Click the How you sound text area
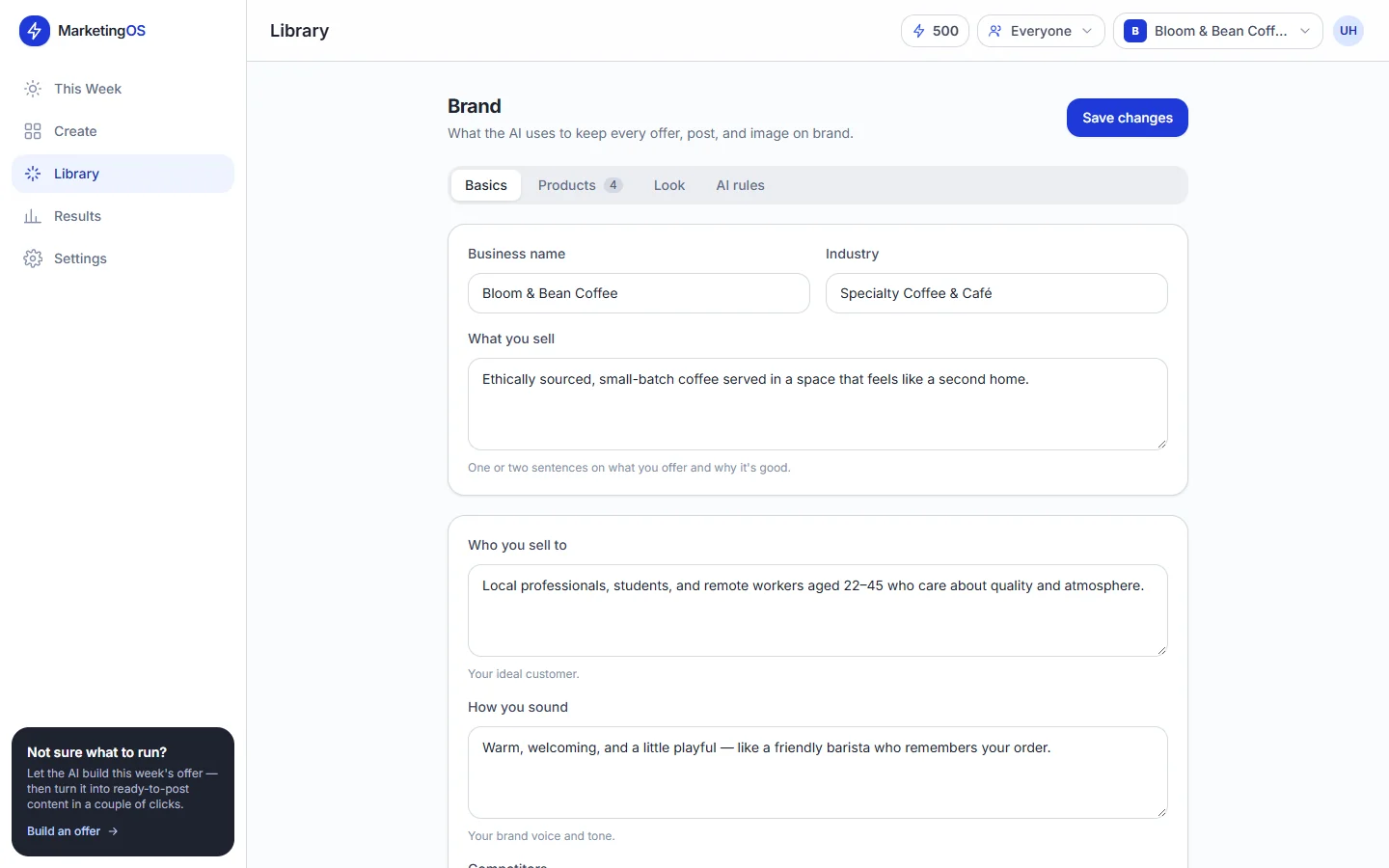 click(818, 773)
